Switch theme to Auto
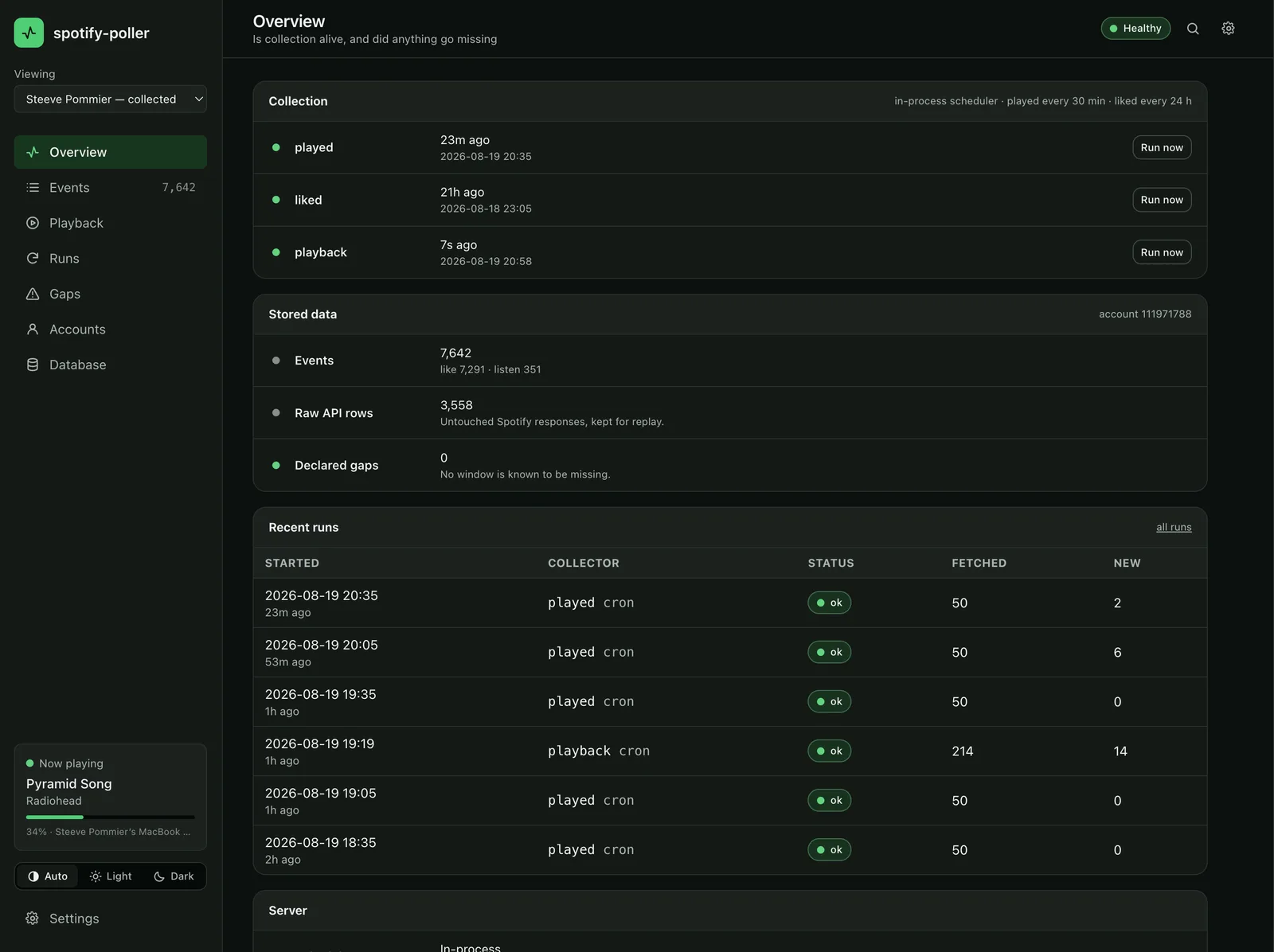The width and height of the screenshot is (1274, 952). pos(48,876)
